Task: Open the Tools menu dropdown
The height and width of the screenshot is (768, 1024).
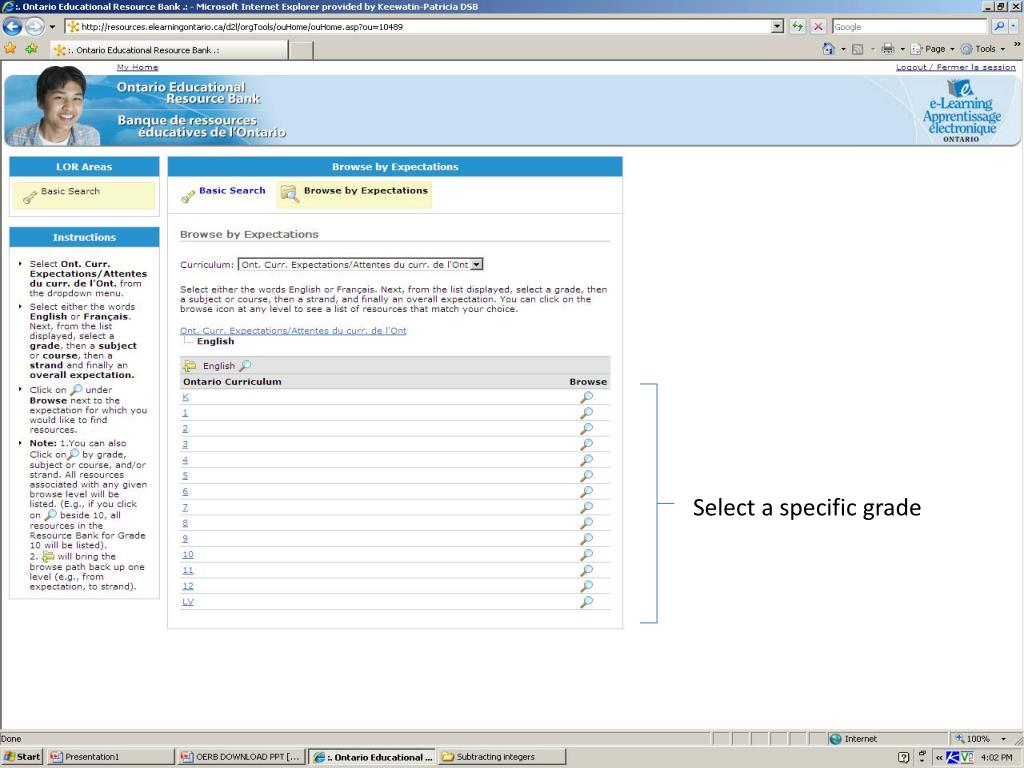Action: pos(984,49)
